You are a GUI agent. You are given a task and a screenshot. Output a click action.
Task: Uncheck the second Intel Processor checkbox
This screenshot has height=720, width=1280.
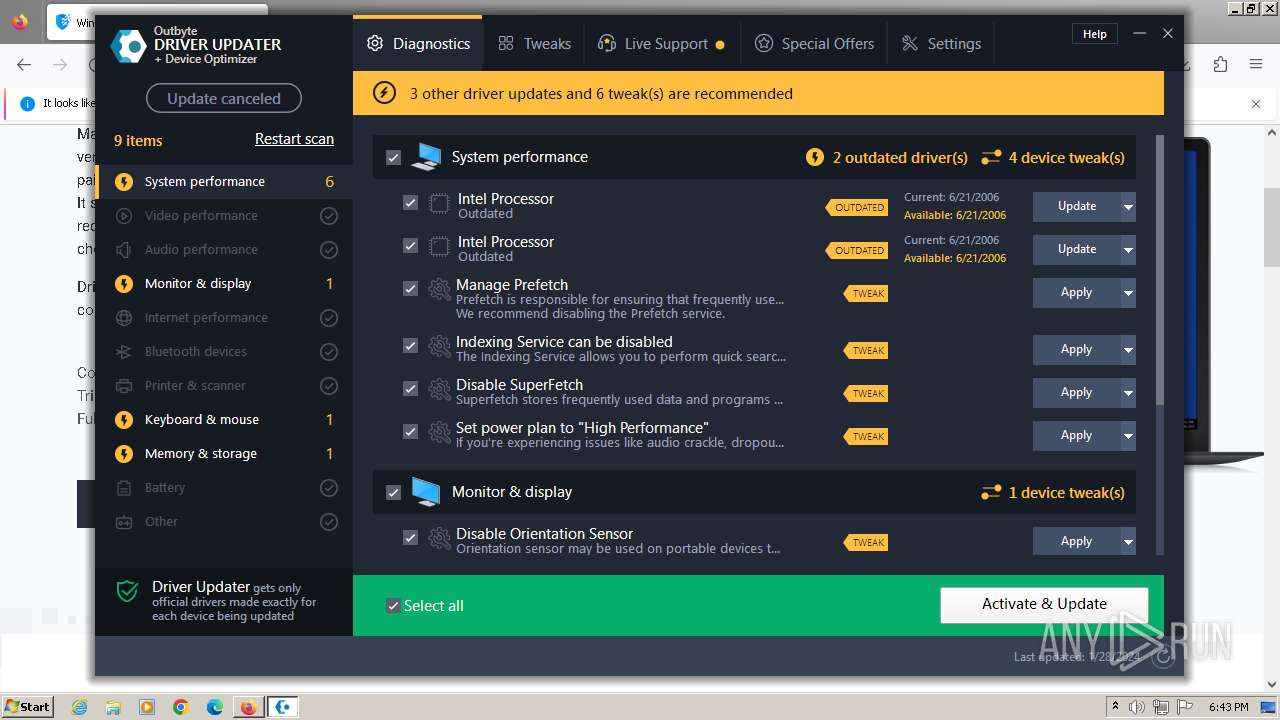410,246
